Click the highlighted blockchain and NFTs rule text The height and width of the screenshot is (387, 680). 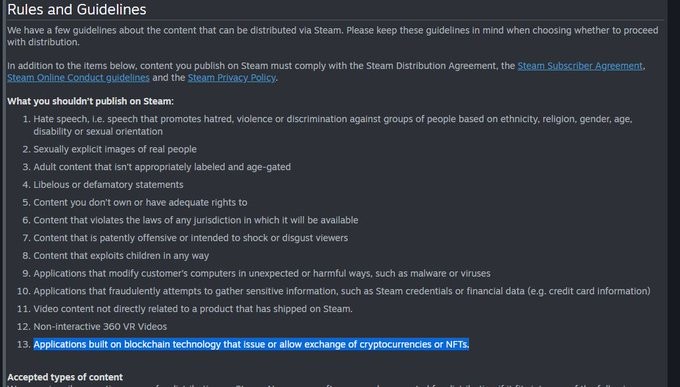tap(251, 344)
